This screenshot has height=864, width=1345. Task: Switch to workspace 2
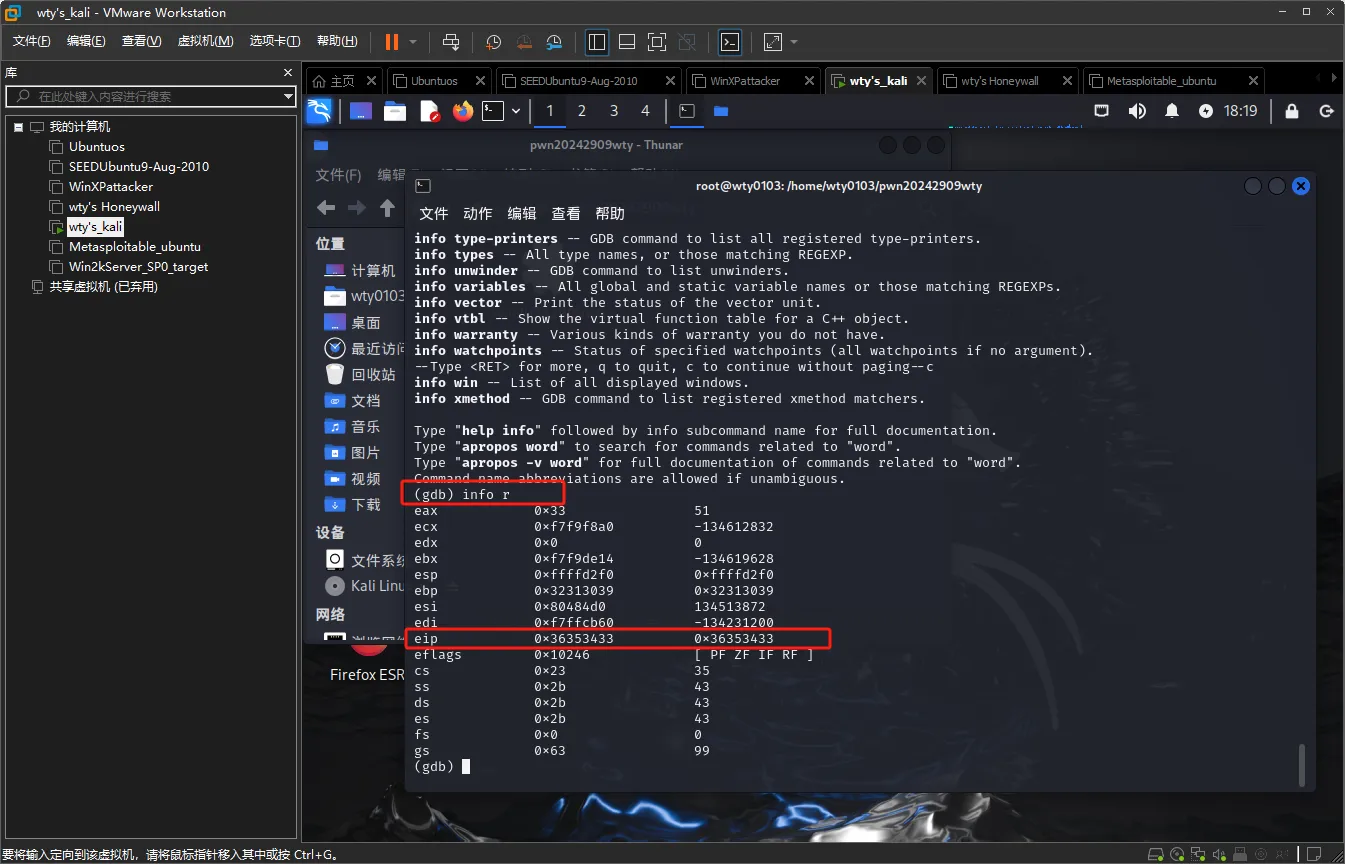[582, 111]
